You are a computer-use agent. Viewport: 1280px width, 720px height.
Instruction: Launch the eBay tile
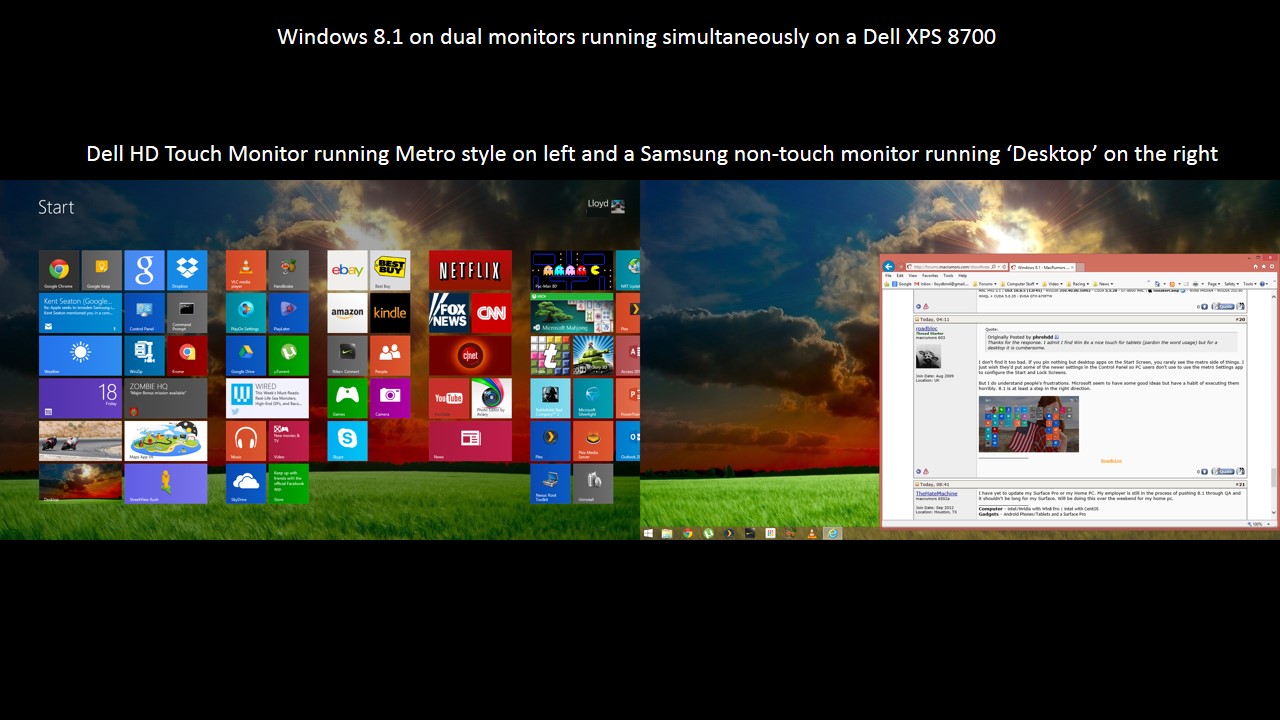pos(347,270)
